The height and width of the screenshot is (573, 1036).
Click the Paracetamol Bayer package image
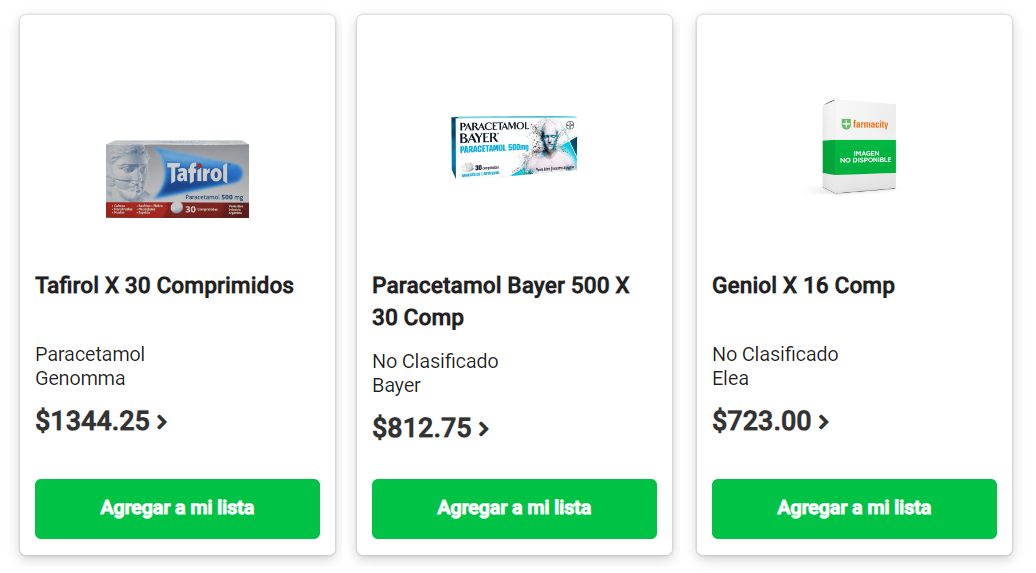coord(513,147)
